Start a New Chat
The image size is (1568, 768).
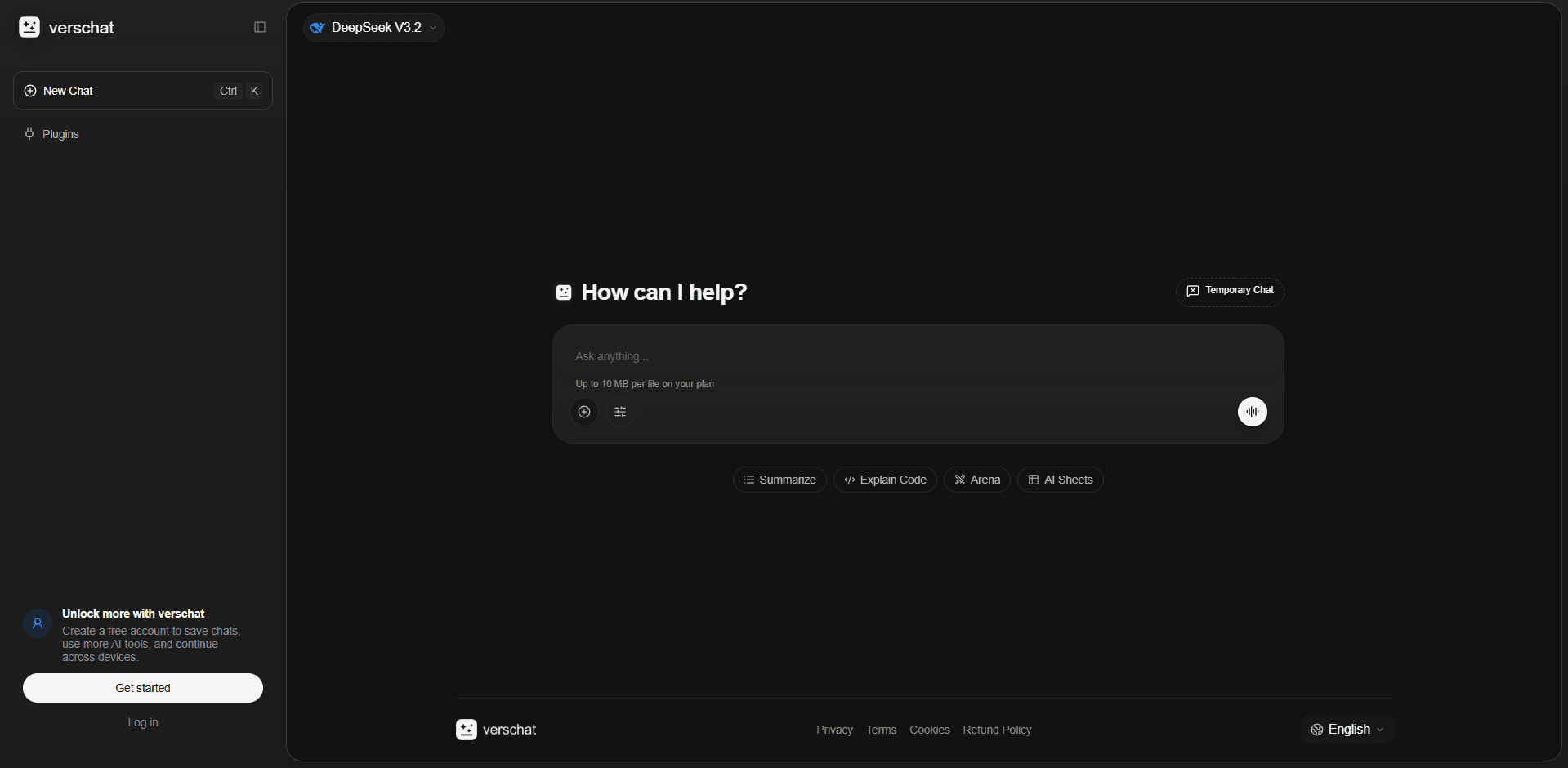point(143,91)
